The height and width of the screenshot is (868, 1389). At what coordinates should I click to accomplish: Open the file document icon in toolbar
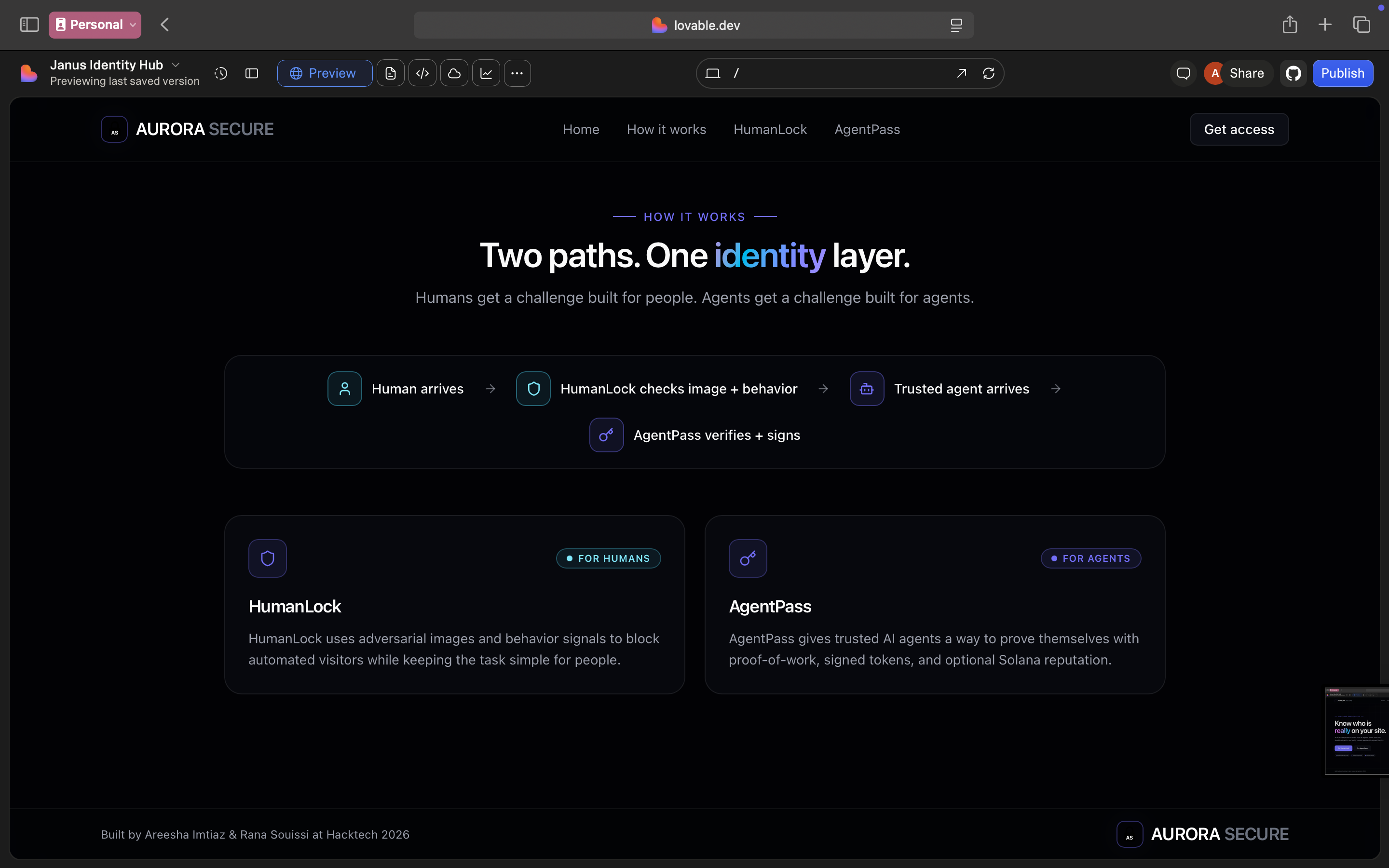(x=390, y=73)
